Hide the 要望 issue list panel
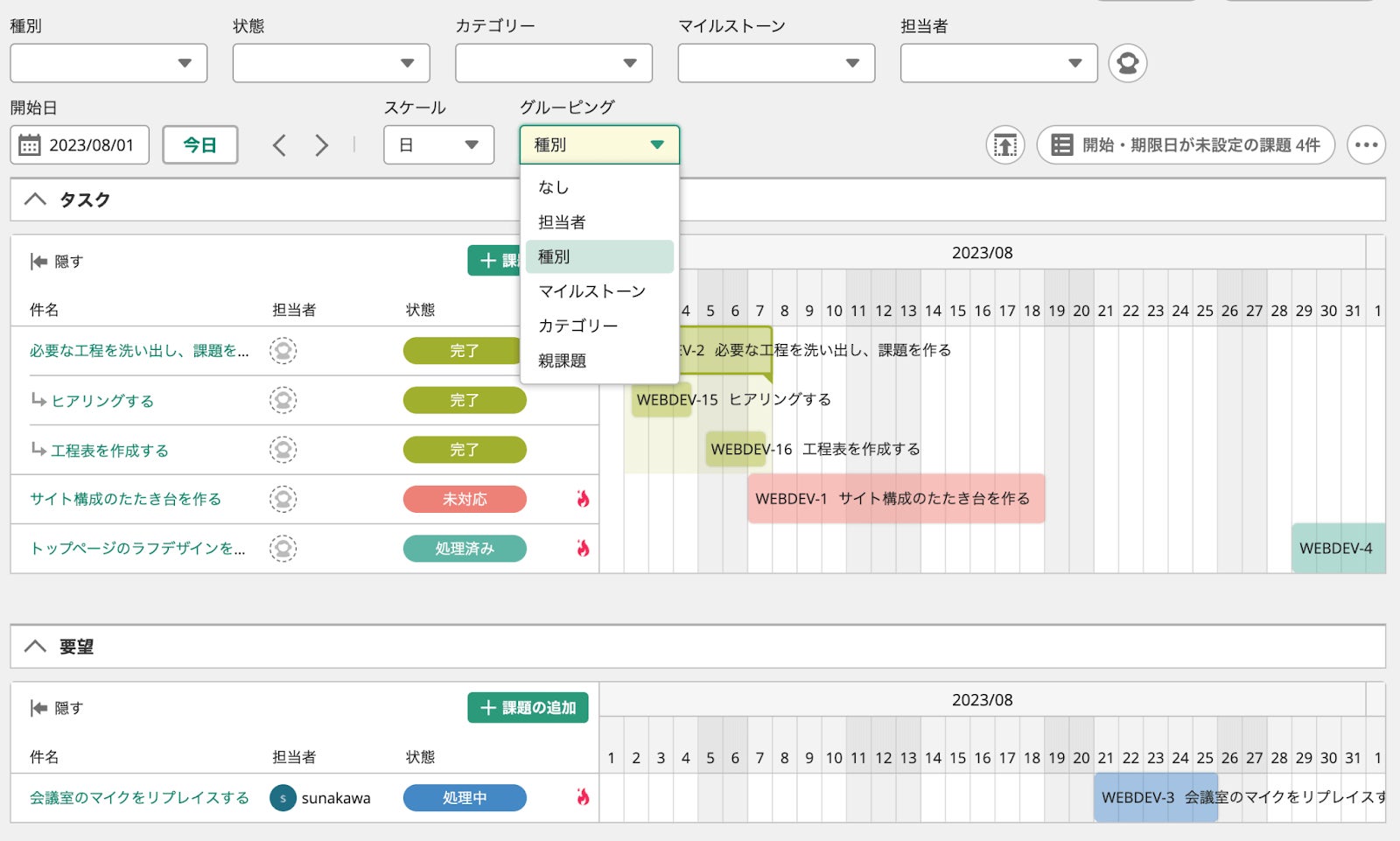Viewport: 1400px width, 841px height. click(x=56, y=708)
